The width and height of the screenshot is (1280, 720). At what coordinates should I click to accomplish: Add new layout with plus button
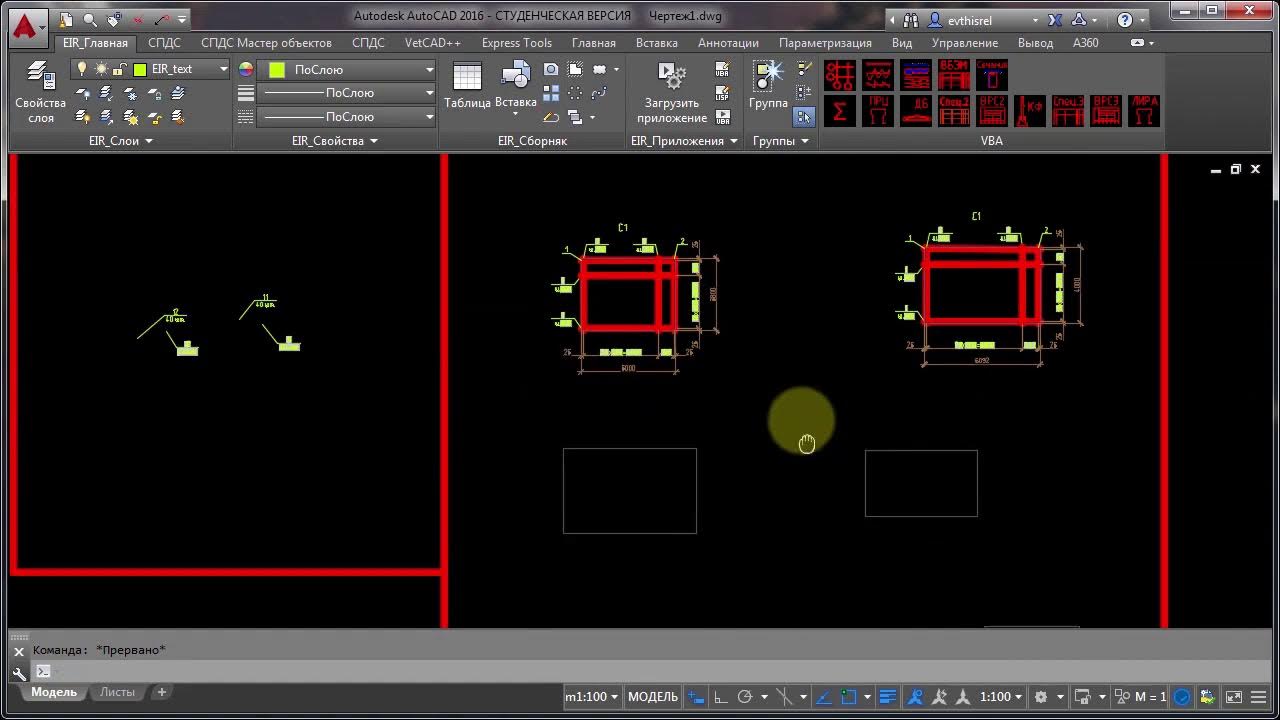click(x=162, y=692)
